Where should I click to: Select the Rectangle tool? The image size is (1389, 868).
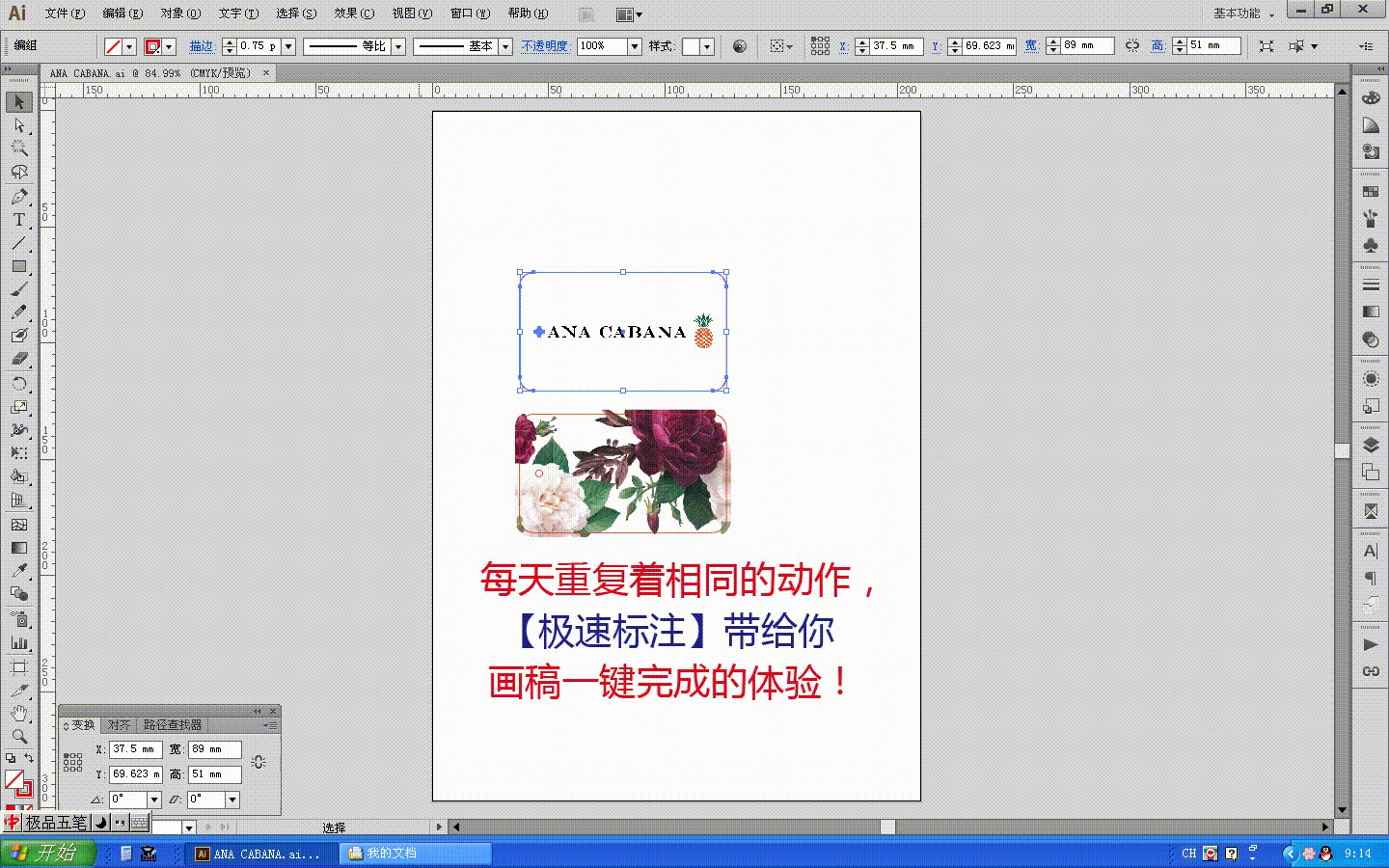pyautogui.click(x=19, y=266)
